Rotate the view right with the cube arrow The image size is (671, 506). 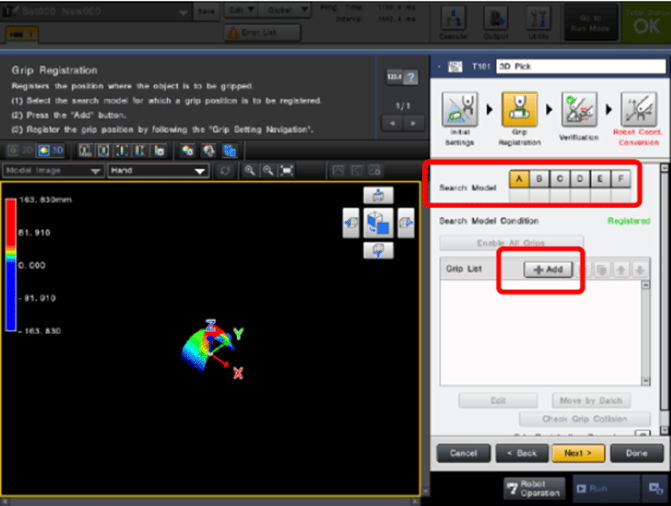[x=404, y=222]
